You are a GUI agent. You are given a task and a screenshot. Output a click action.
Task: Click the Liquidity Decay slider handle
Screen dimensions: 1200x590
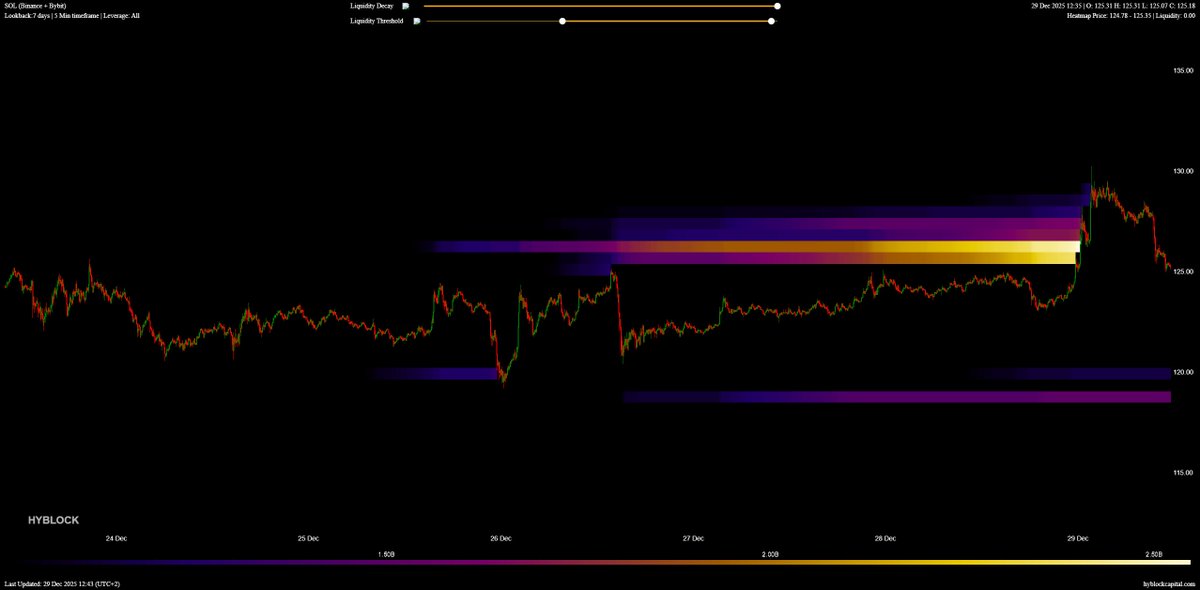coord(777,6)
